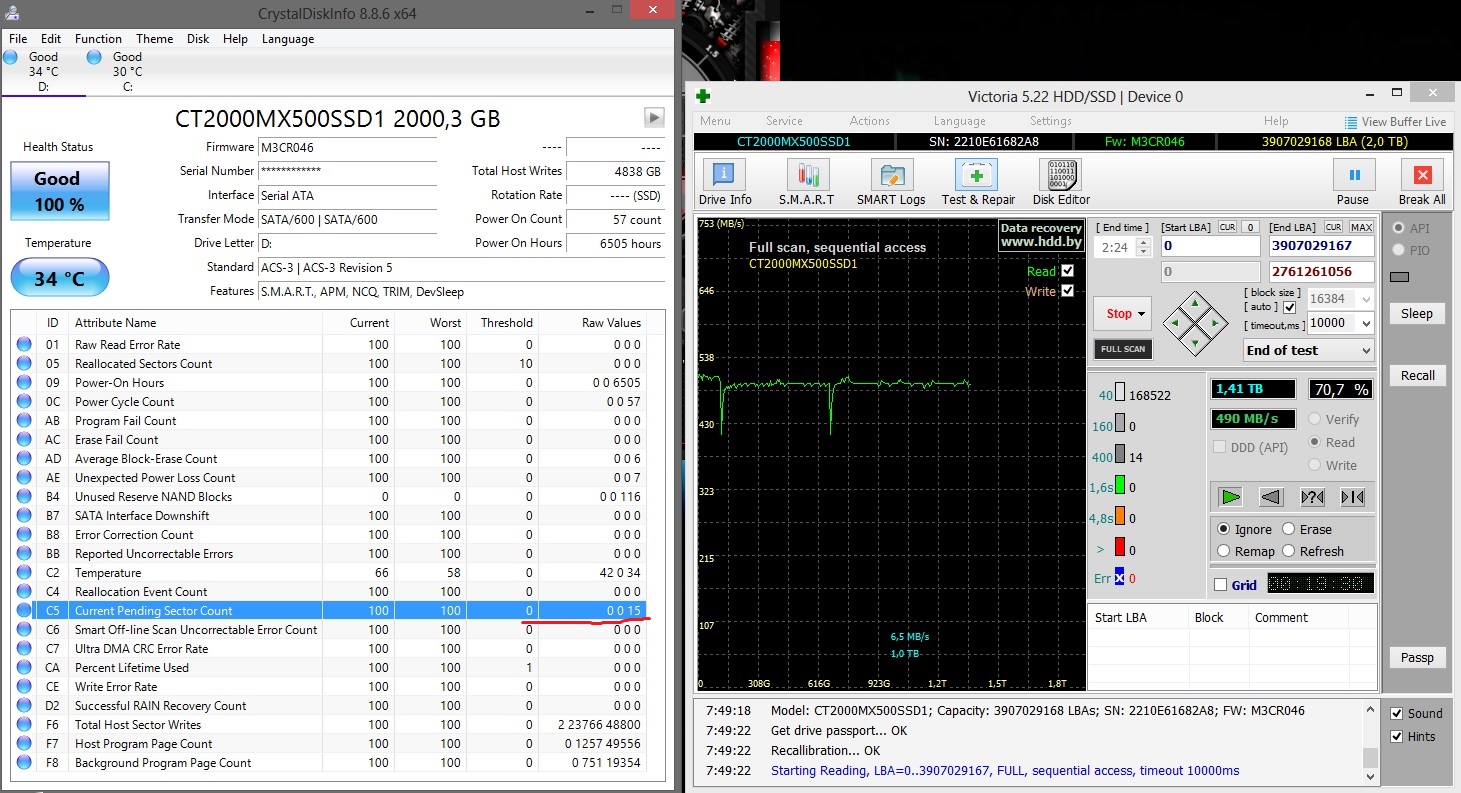1461x793 pixels.
Task: Click the butterfly scan mode button
Action: (1352, 497)
